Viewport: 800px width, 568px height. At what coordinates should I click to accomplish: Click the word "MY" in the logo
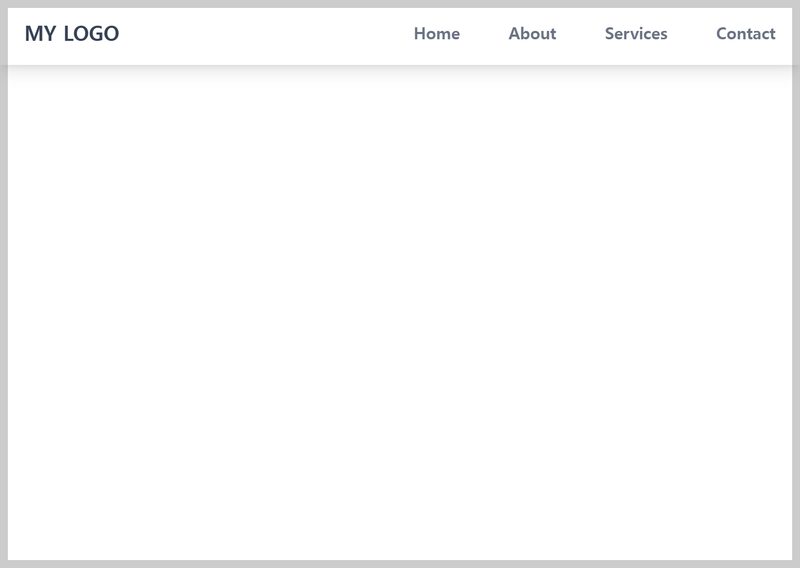tap(40, 34)
